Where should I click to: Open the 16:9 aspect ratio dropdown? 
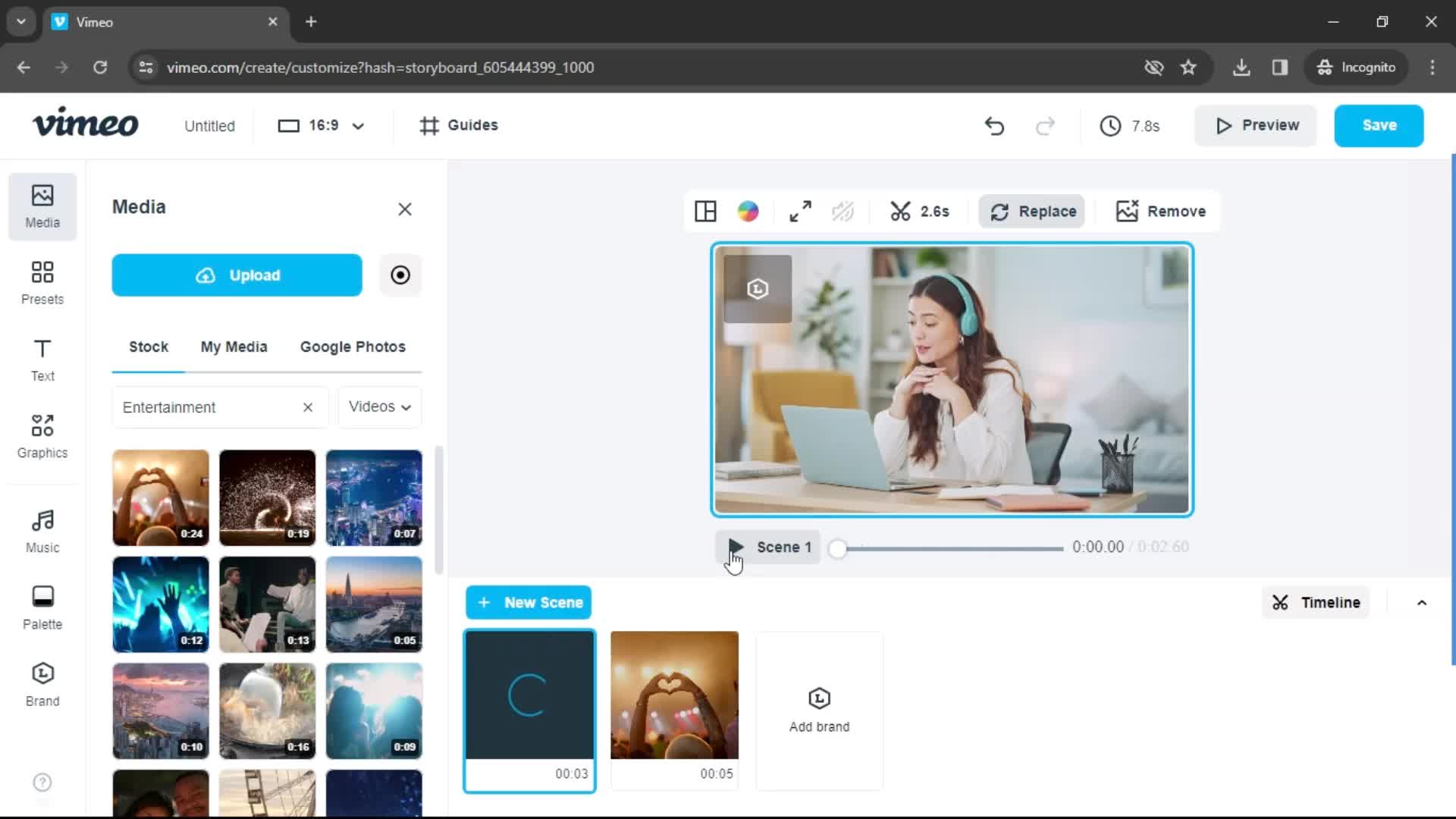coord(321,125)
